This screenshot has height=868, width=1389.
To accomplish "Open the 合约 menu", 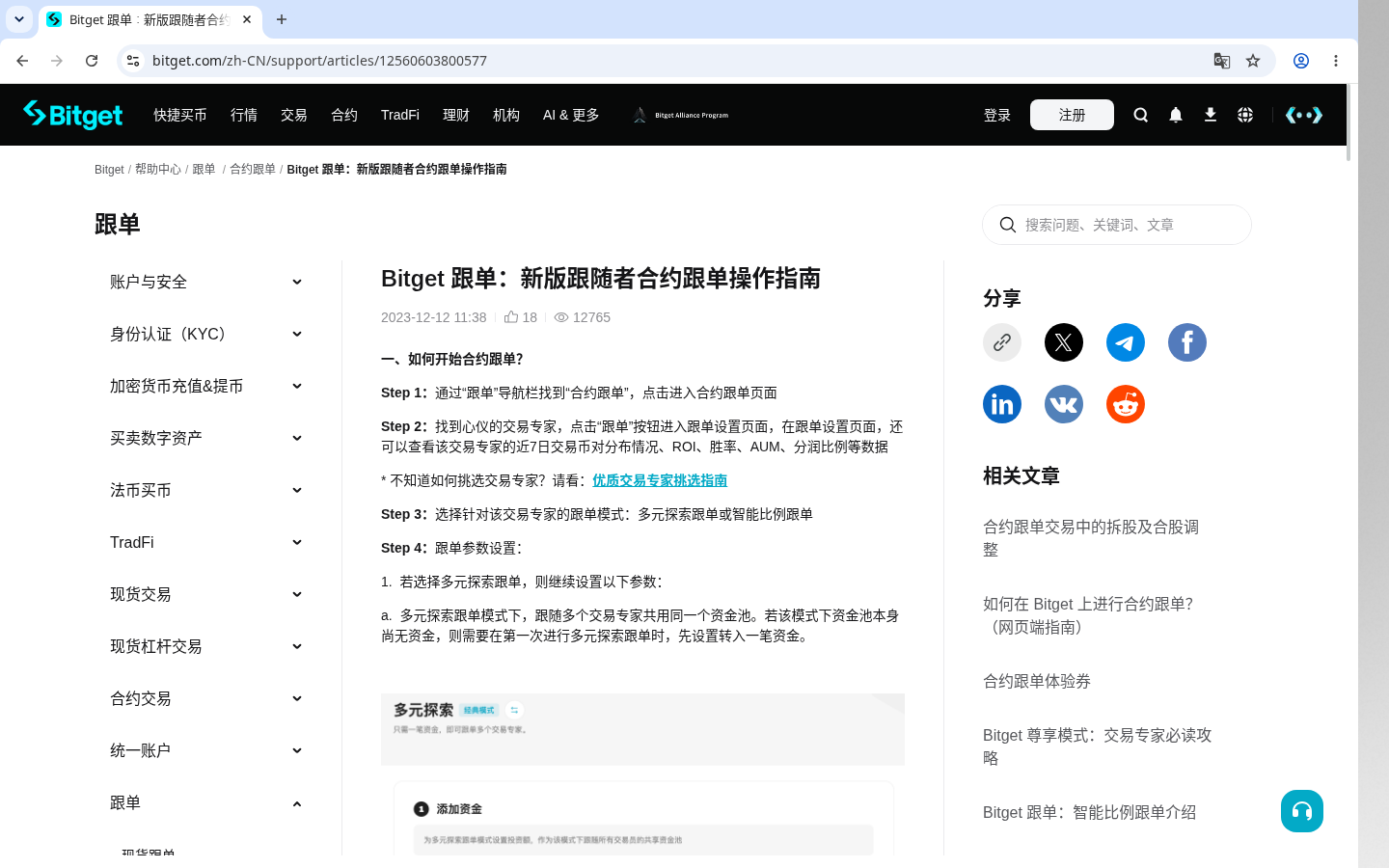I will point(344,115).
